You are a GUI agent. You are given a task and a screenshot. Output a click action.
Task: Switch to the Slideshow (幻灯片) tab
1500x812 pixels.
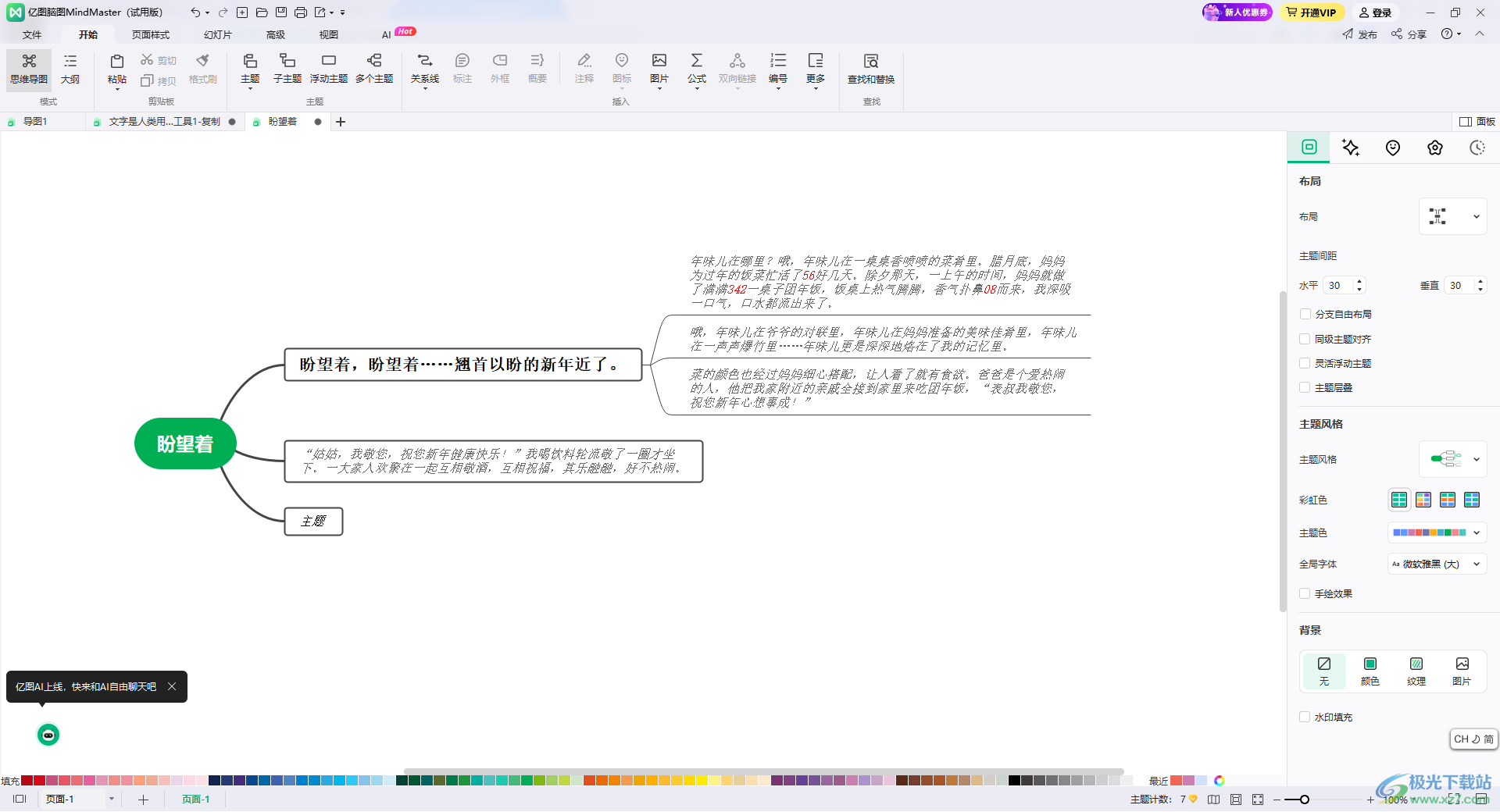coord(218,34)
